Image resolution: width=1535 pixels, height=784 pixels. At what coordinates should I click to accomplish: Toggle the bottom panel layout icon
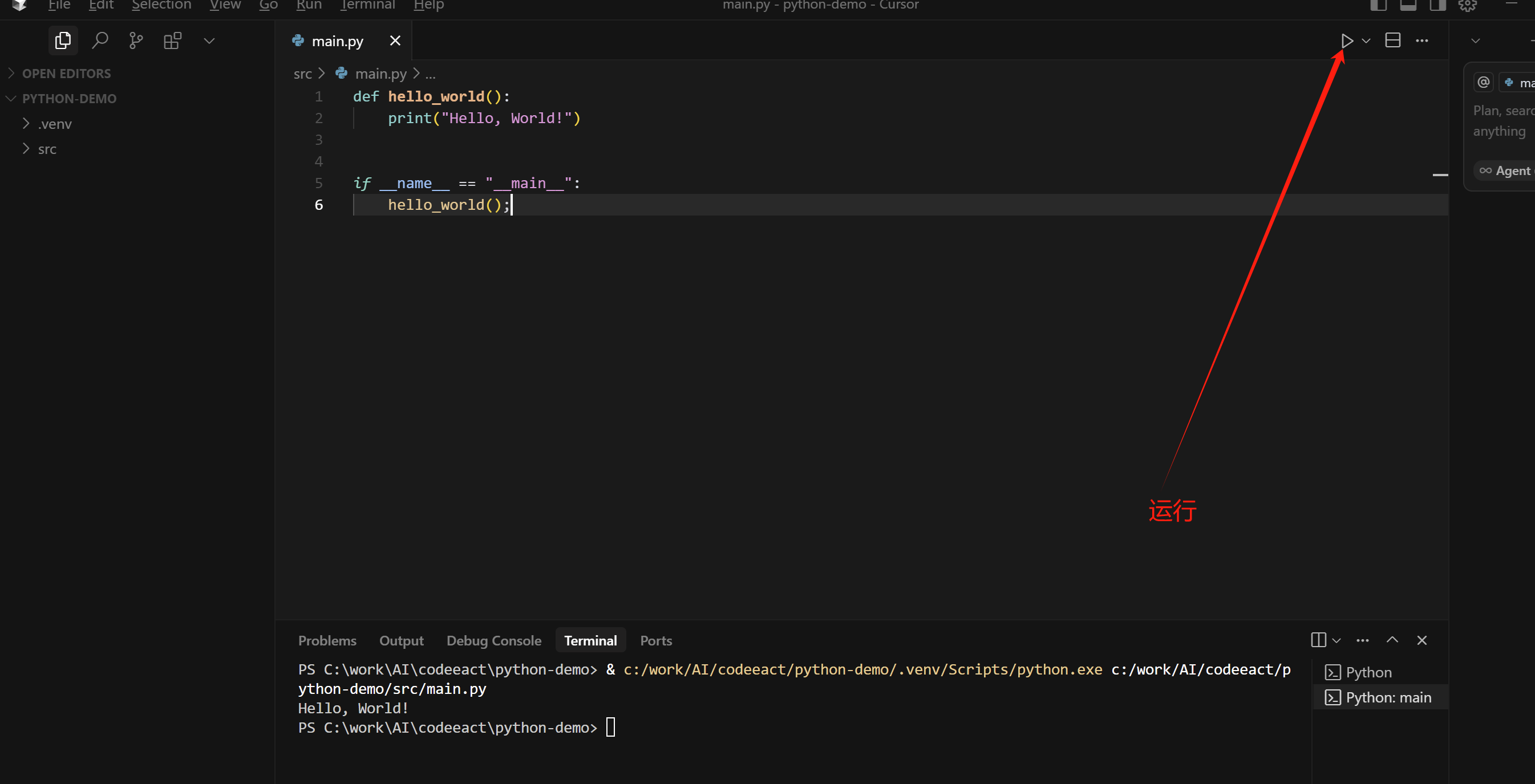pyautogui.click(x=1408, y=5)
